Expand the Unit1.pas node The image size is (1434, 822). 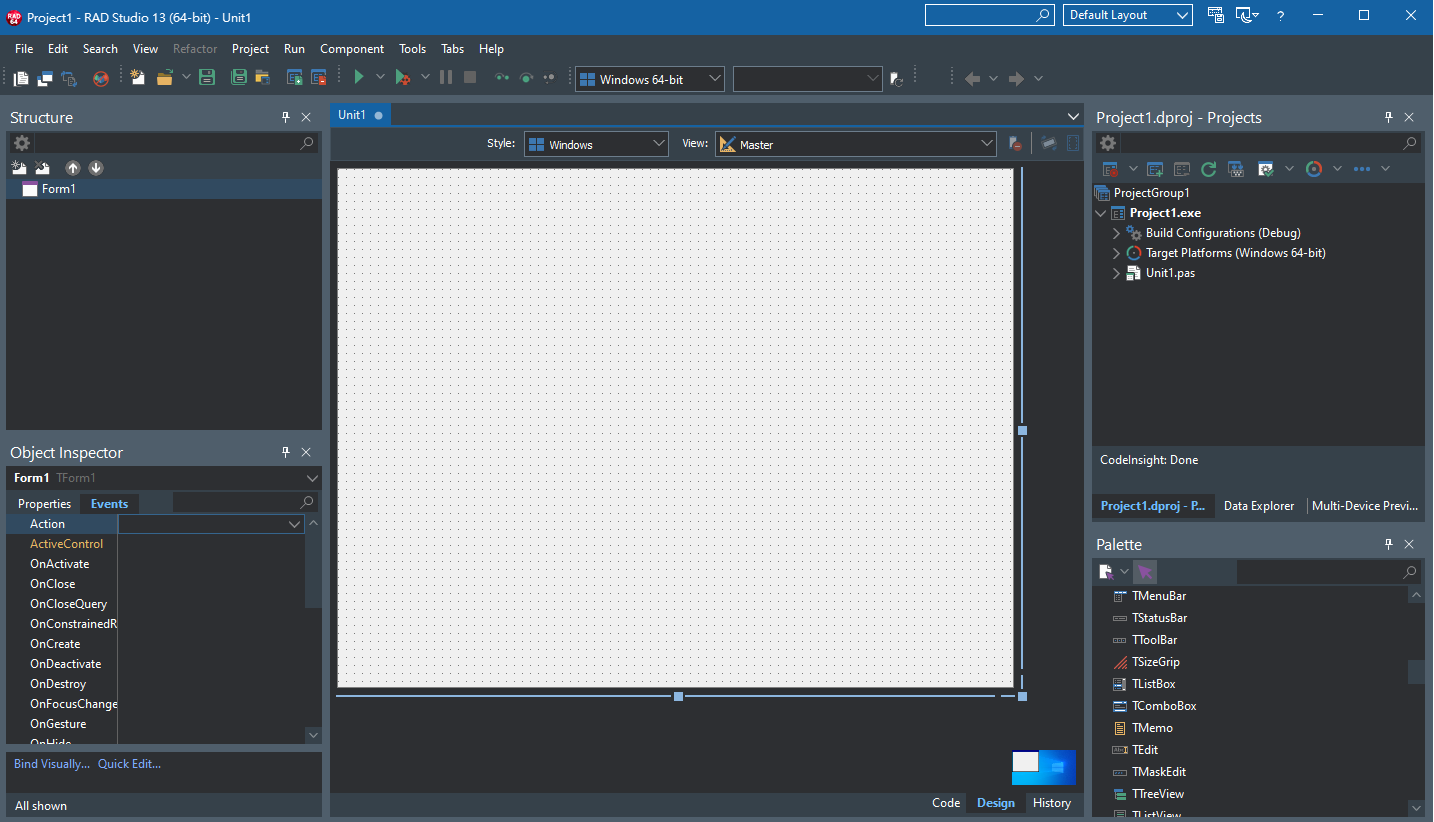tap(1117, 273)
